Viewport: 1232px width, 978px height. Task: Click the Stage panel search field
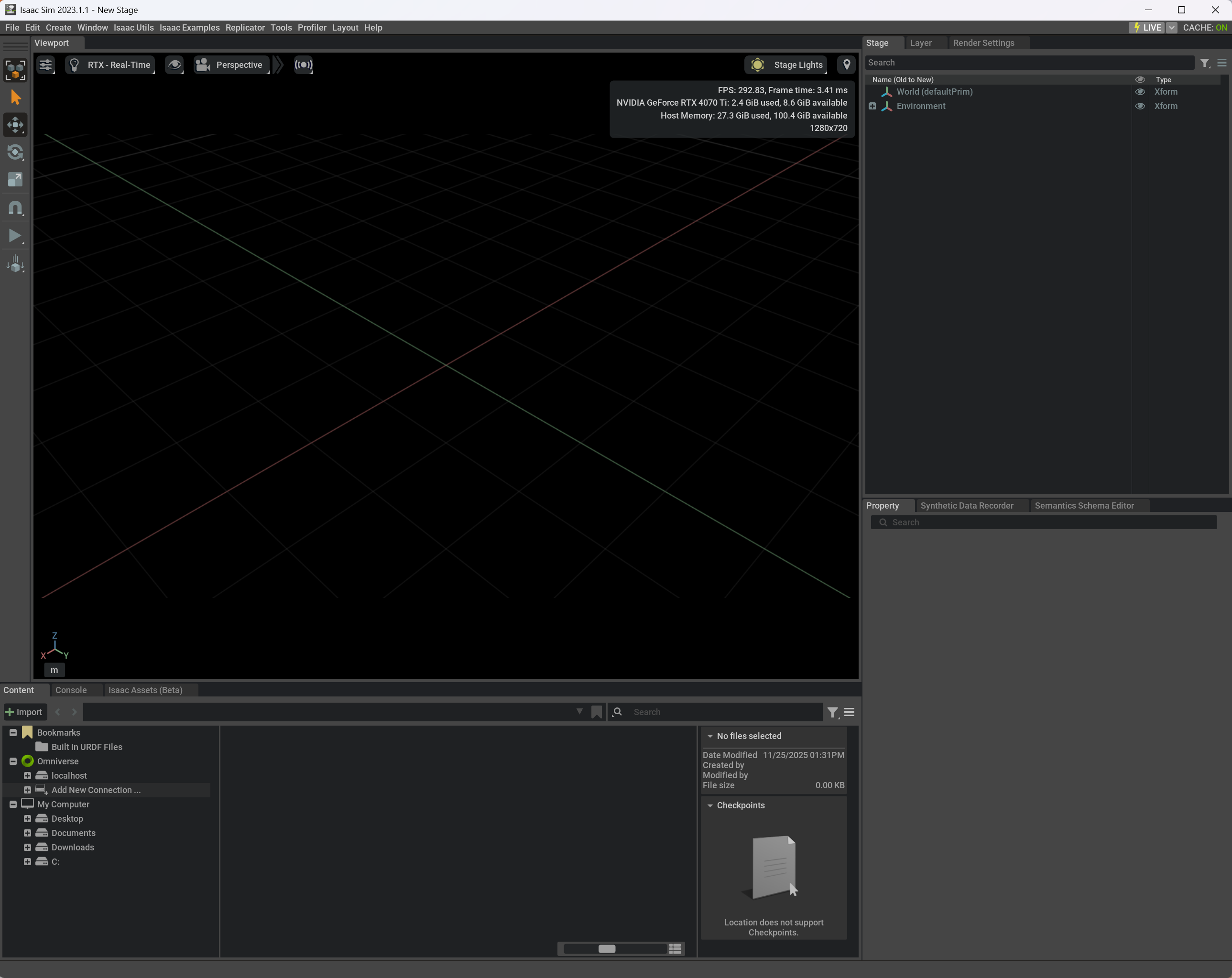[x=1028, y=63]
